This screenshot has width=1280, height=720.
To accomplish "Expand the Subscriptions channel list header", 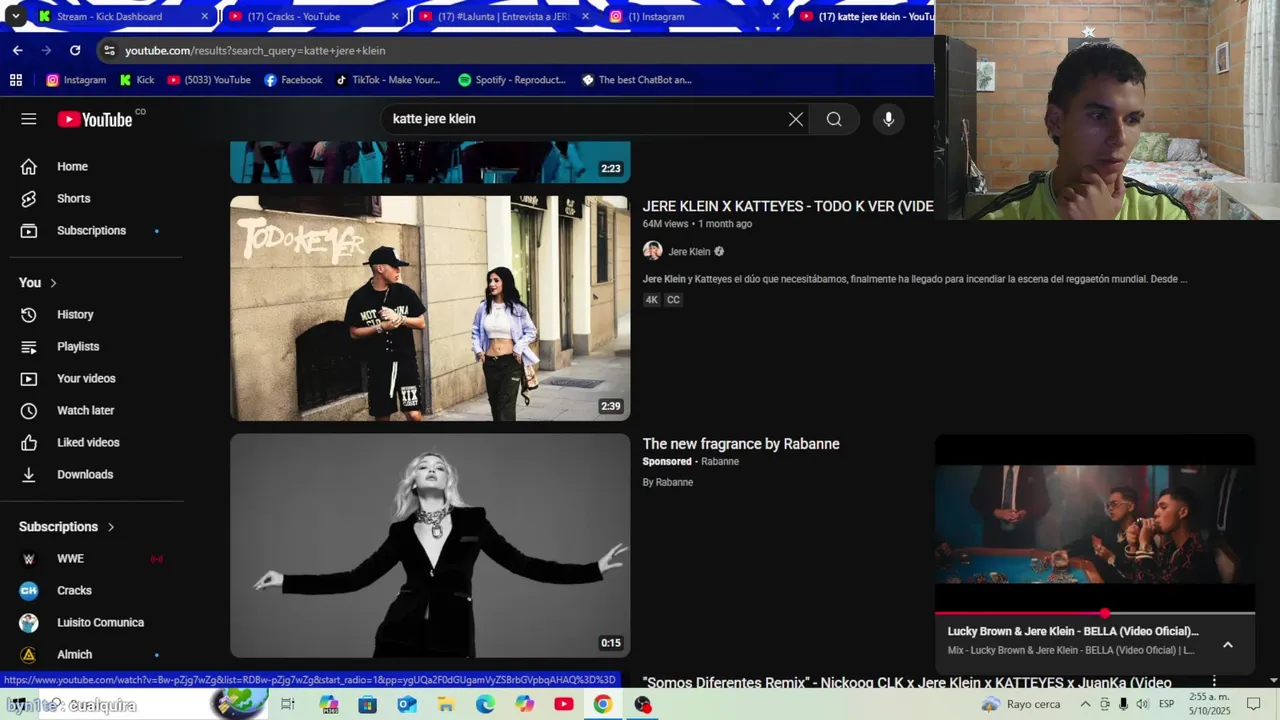I will tap(67, 527).
